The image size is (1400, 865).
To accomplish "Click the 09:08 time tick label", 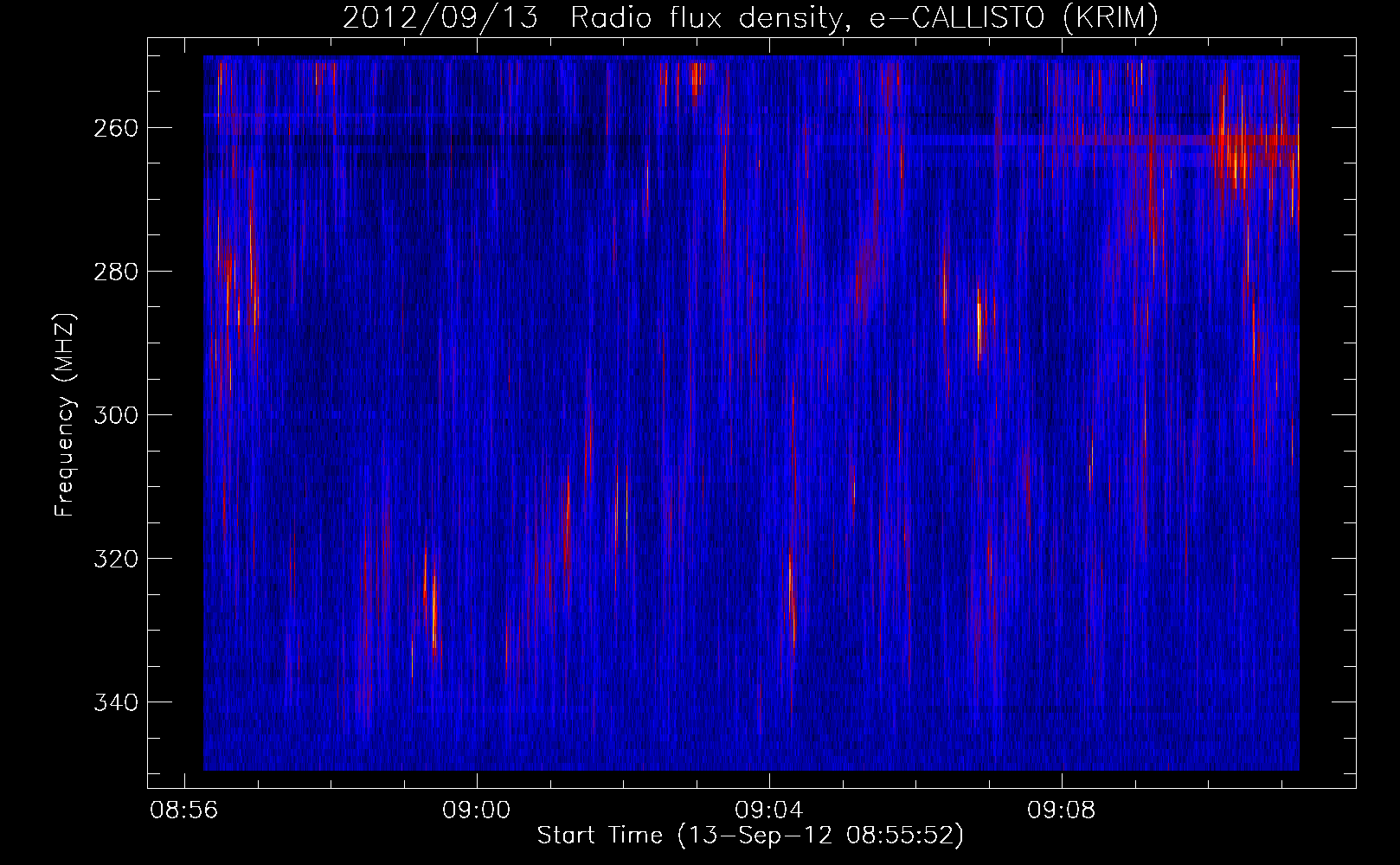I will [x=1062, y=811].
